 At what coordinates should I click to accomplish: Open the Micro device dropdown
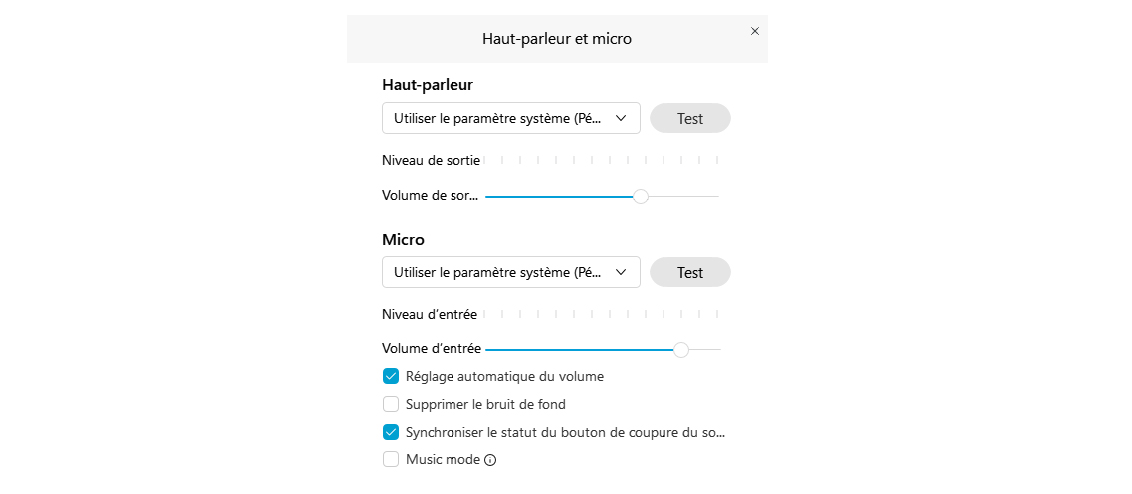(x=511, y=272)
